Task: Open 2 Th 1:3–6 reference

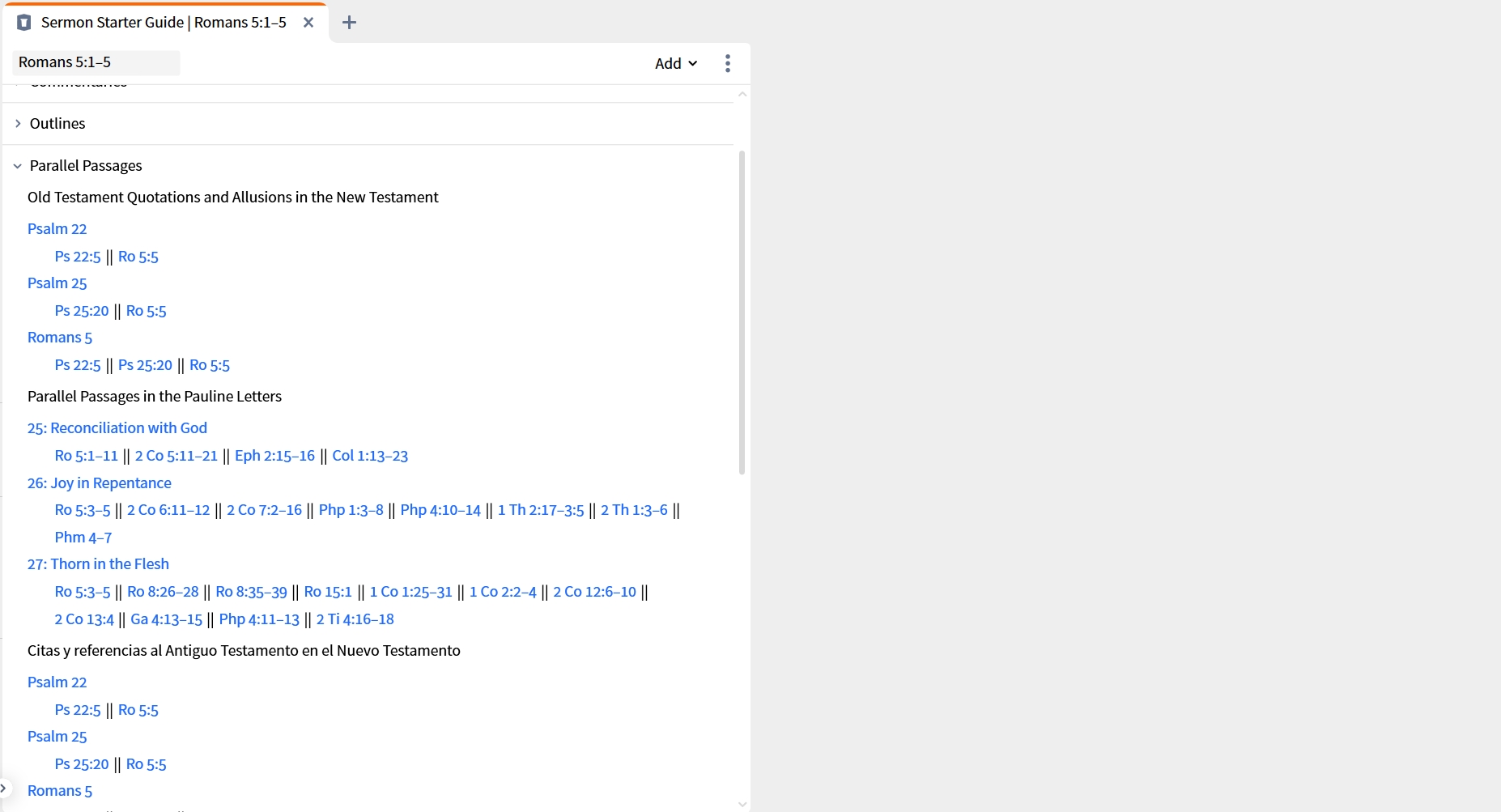Action: [634, 510]
